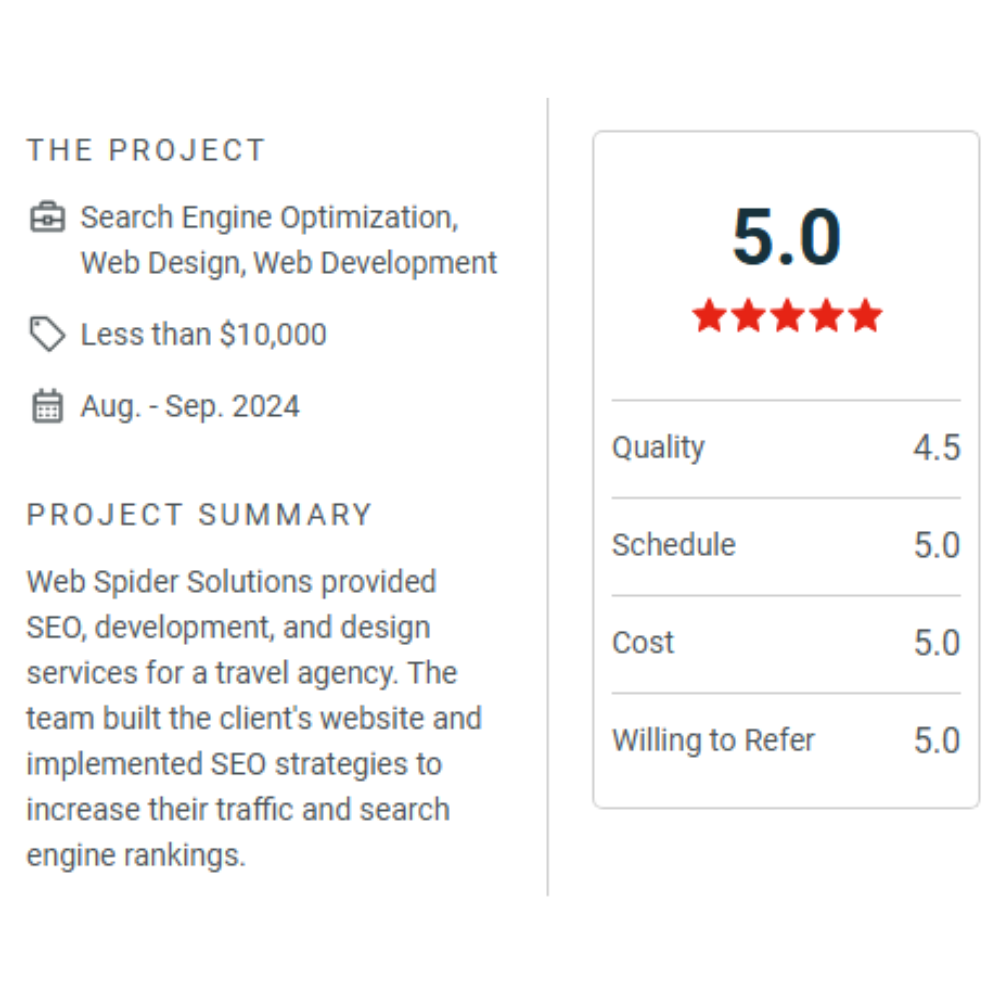The height and width of the screenshot is (1000, 1000).
Task: Click the 4.5 Quality score
Action: [x=936, y=448]
